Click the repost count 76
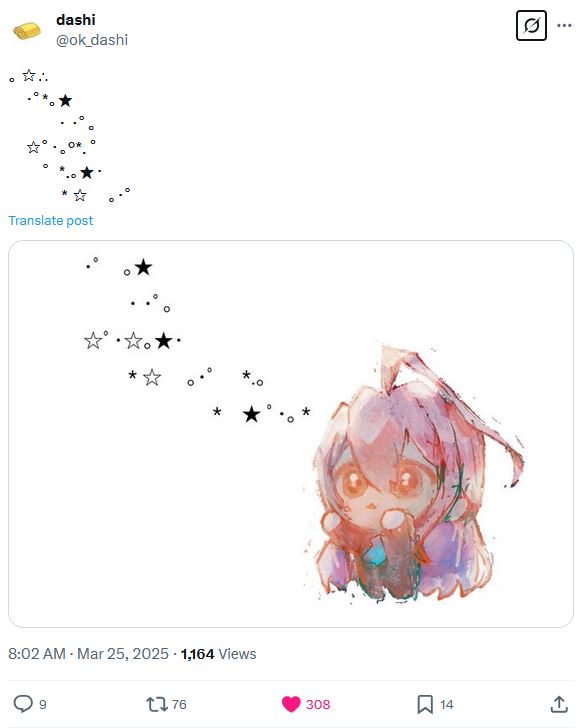Viewport: 587px width, 728px height. (x=179, y=705)
